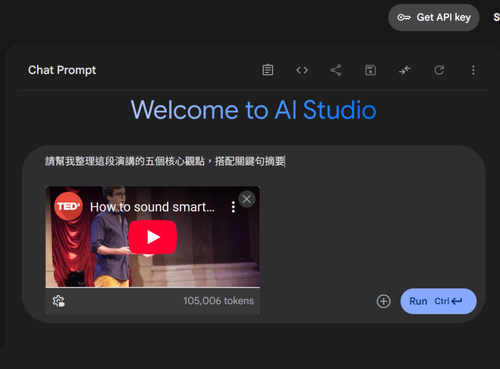Edit the Chat Prompt title

click(62, 70)
